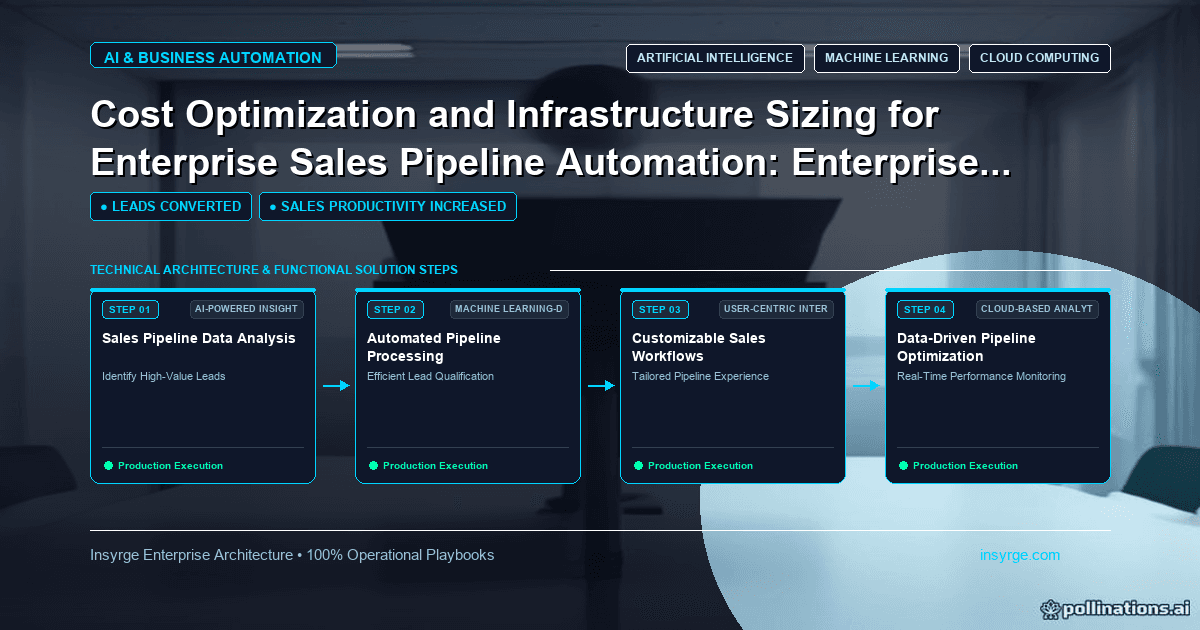This screenshot has height=630, width=1200.
Task: Click Identify High-Value Leads text
Action: click(164, 377)
